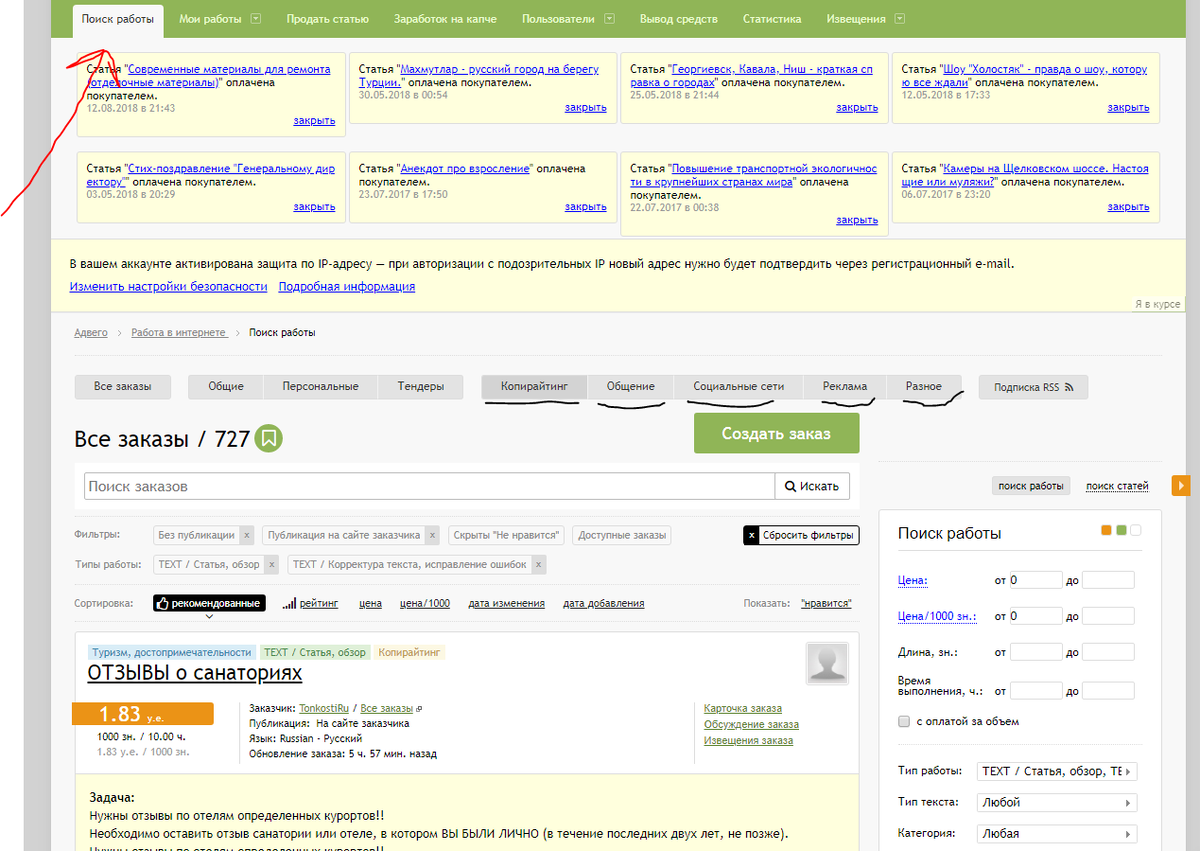Viewport: 1200px width, 851px height.
Task: Open the Статистика menu item
Action: 772,19
